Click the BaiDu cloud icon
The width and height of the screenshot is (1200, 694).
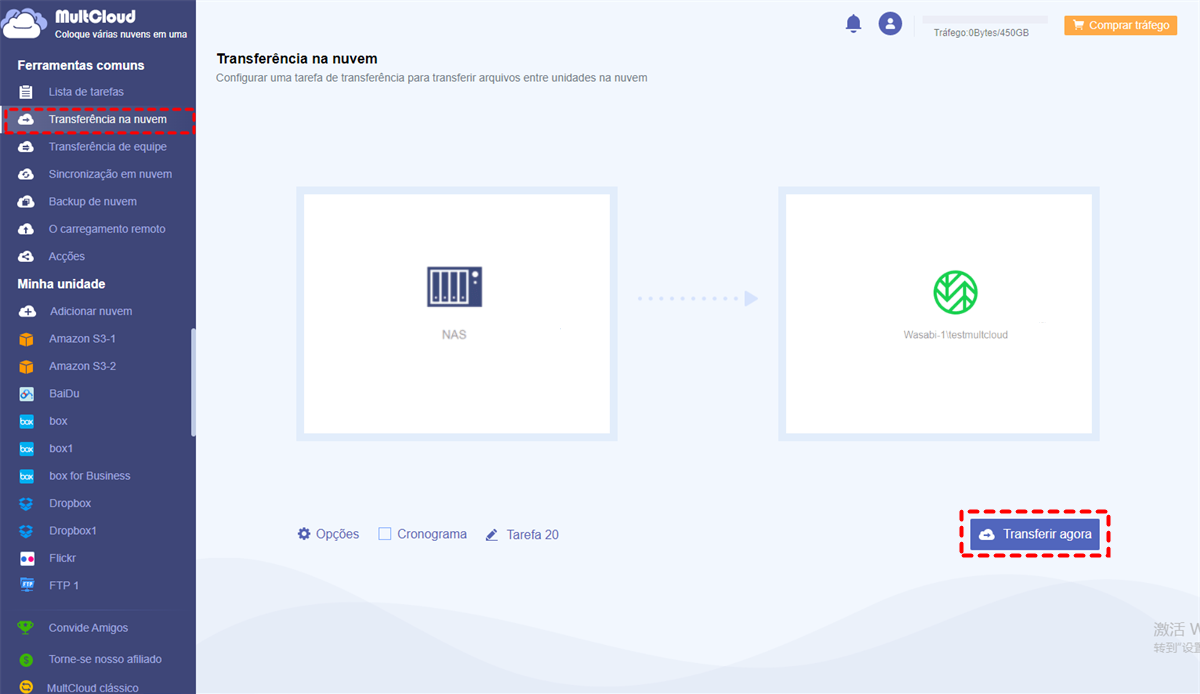(x=27, y=394)
